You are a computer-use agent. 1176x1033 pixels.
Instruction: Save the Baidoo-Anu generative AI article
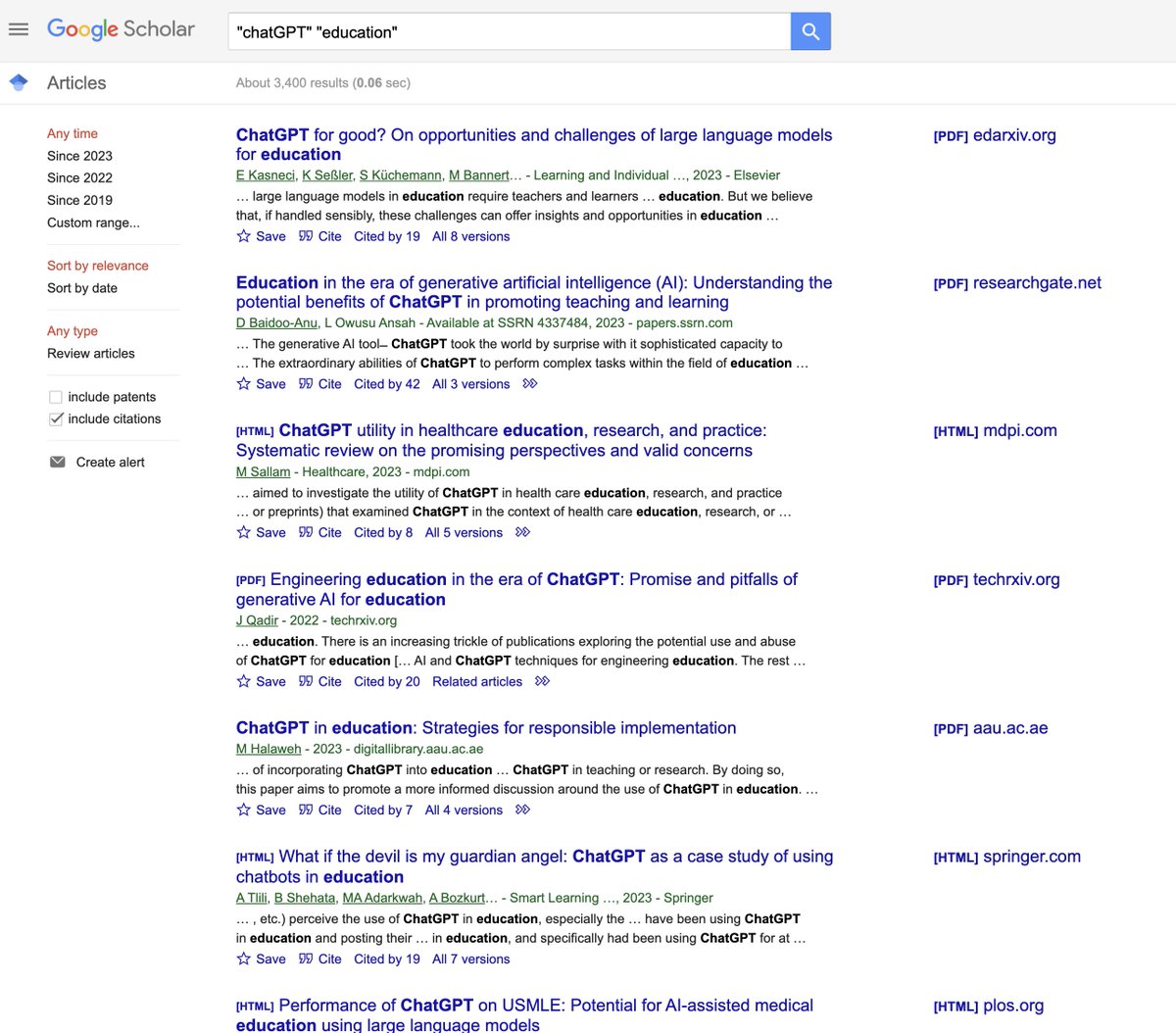tap(262, 384)
